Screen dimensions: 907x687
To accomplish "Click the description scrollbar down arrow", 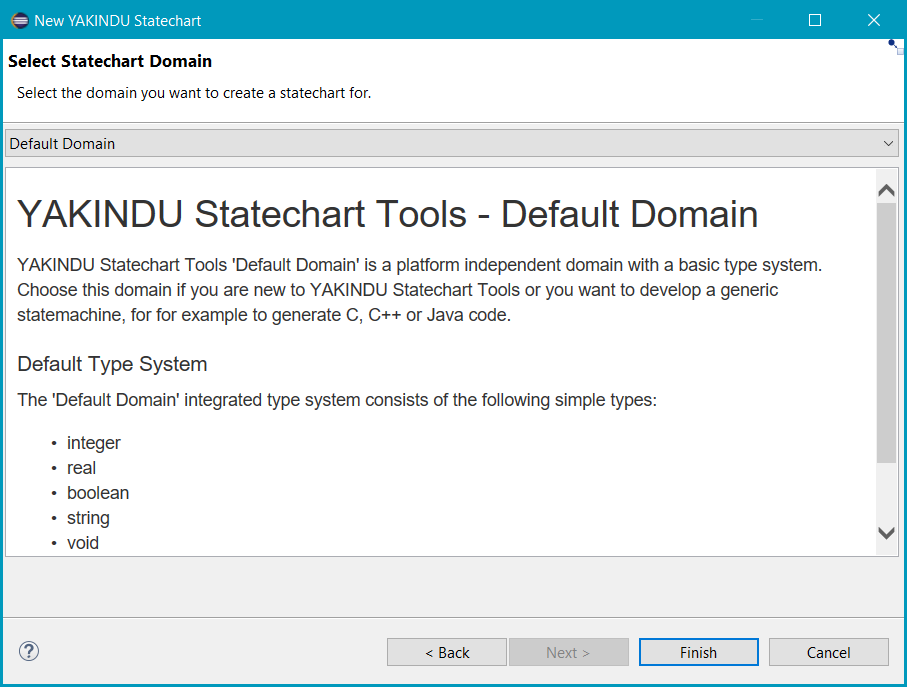I will pos(886,533).
